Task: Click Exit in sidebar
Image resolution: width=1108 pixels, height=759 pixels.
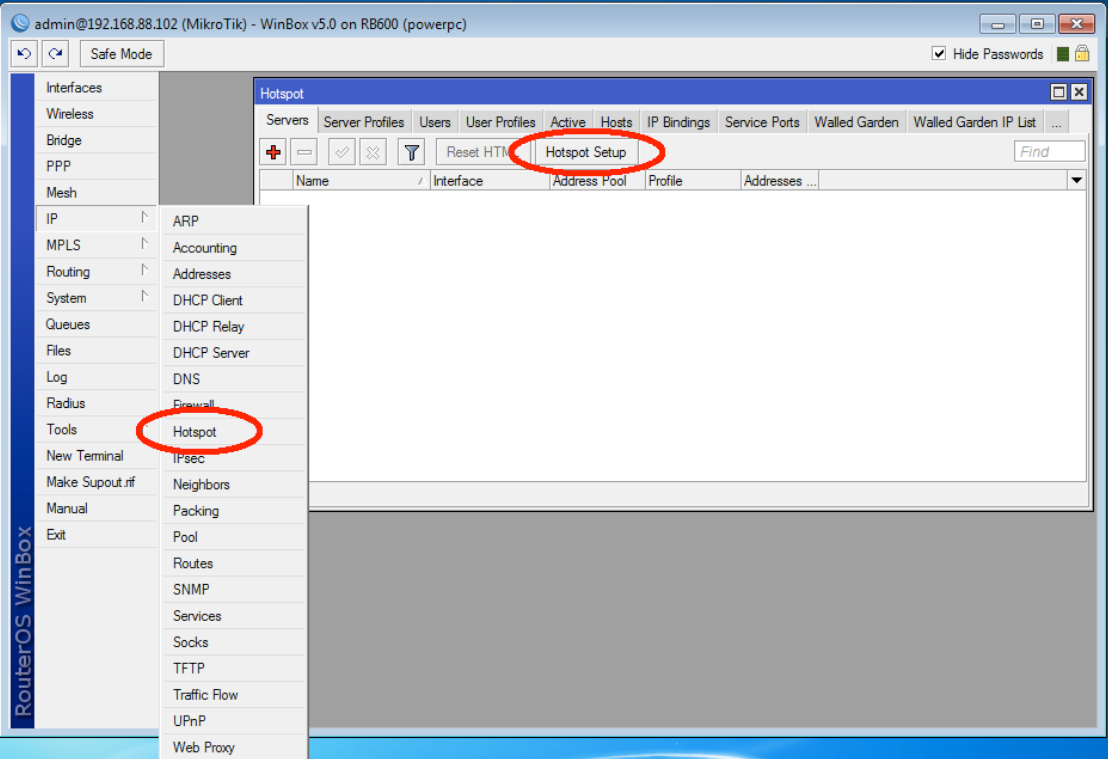Action: pyautogui.click(x=96, y=534)
